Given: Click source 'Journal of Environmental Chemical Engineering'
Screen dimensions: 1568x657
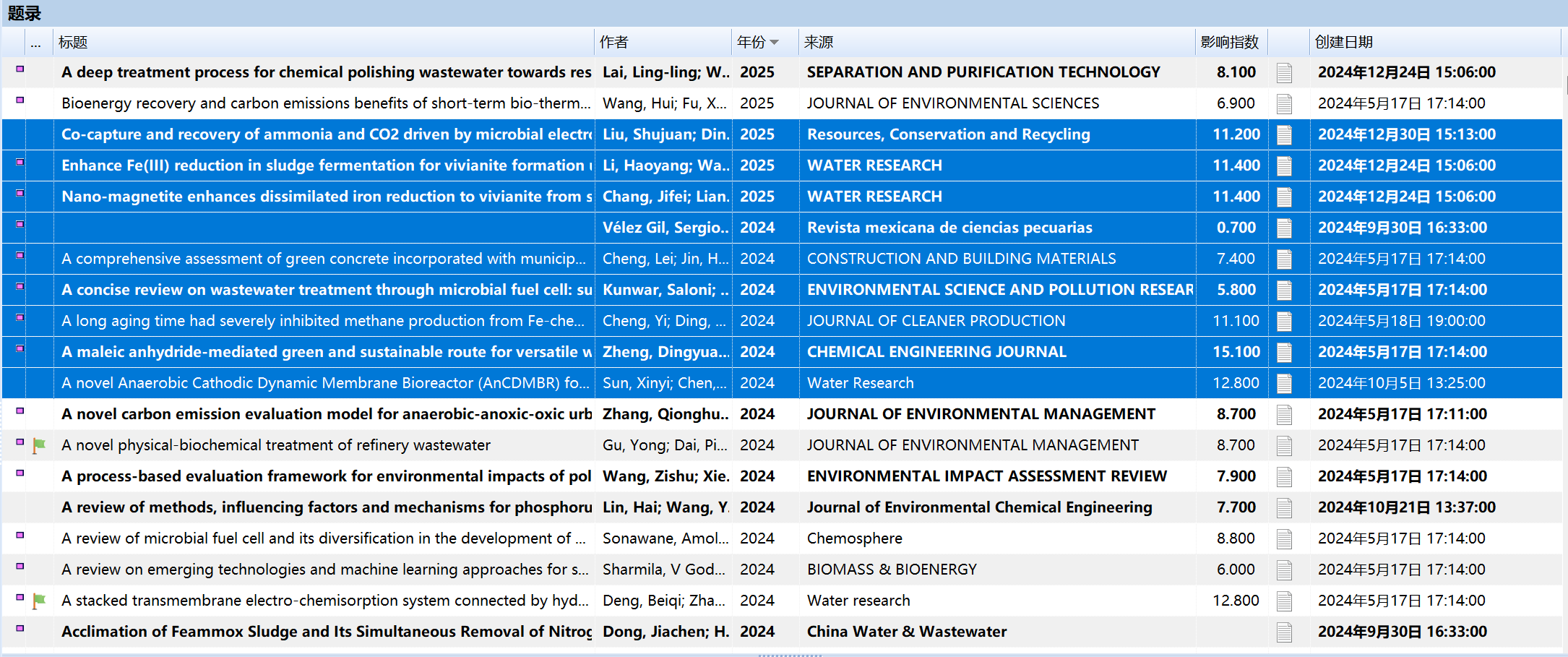Looking at the screenshot, I should [980, 507].
